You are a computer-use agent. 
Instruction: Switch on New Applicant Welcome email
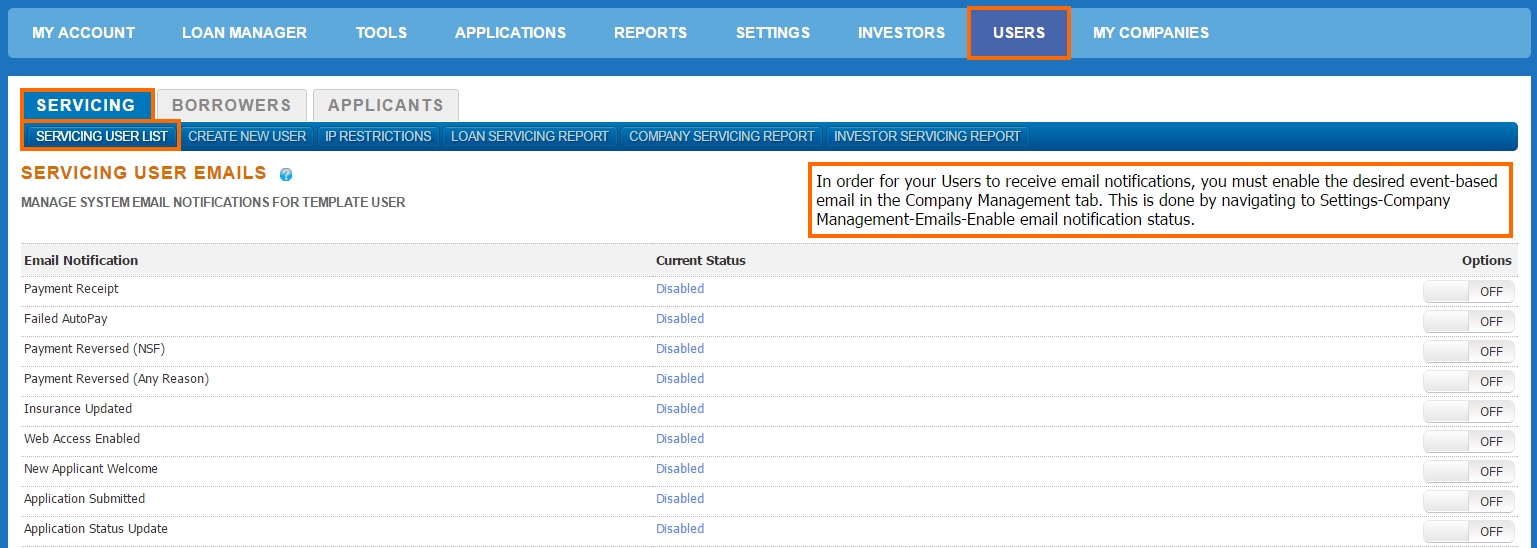tap(1468, 471)
